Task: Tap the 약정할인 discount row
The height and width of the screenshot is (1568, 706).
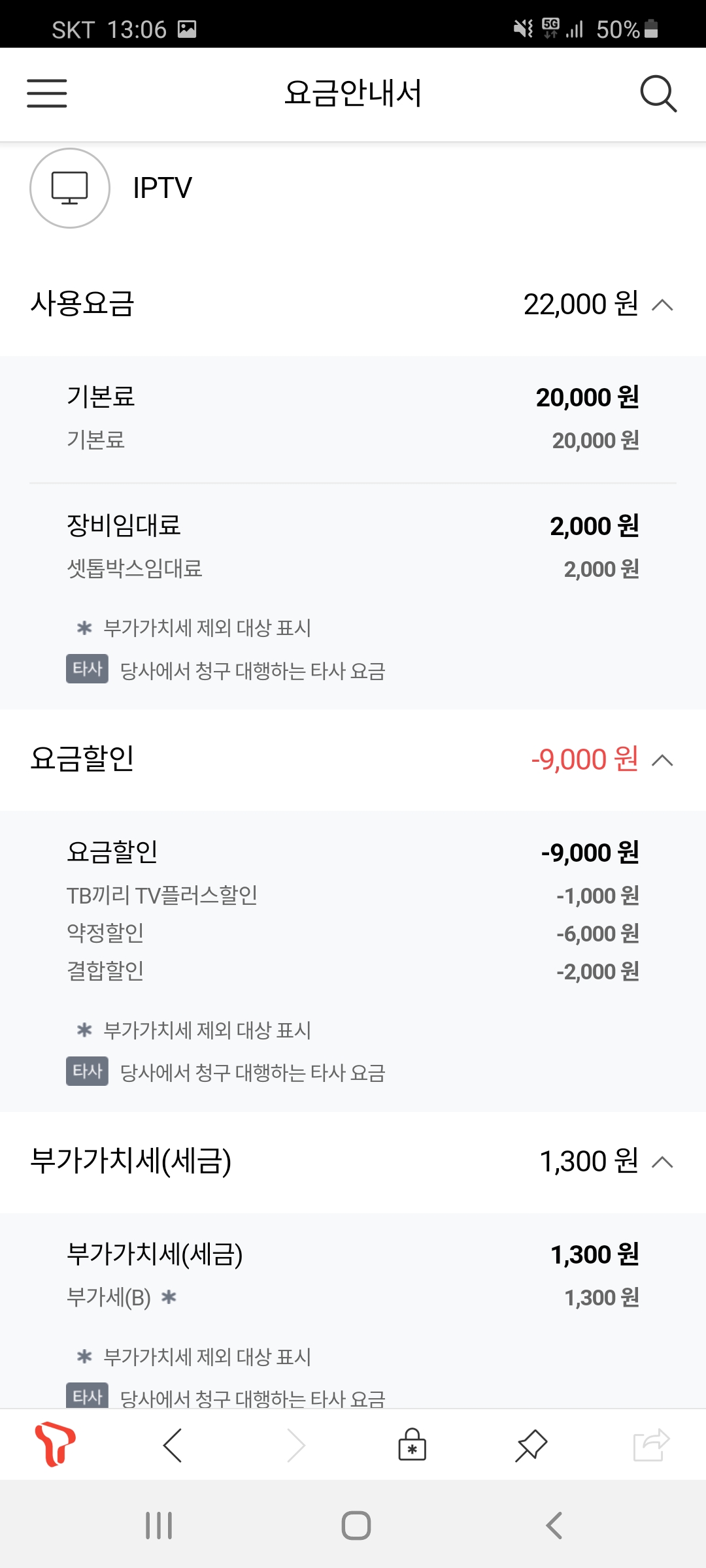Action: click(x=106, y=933)
